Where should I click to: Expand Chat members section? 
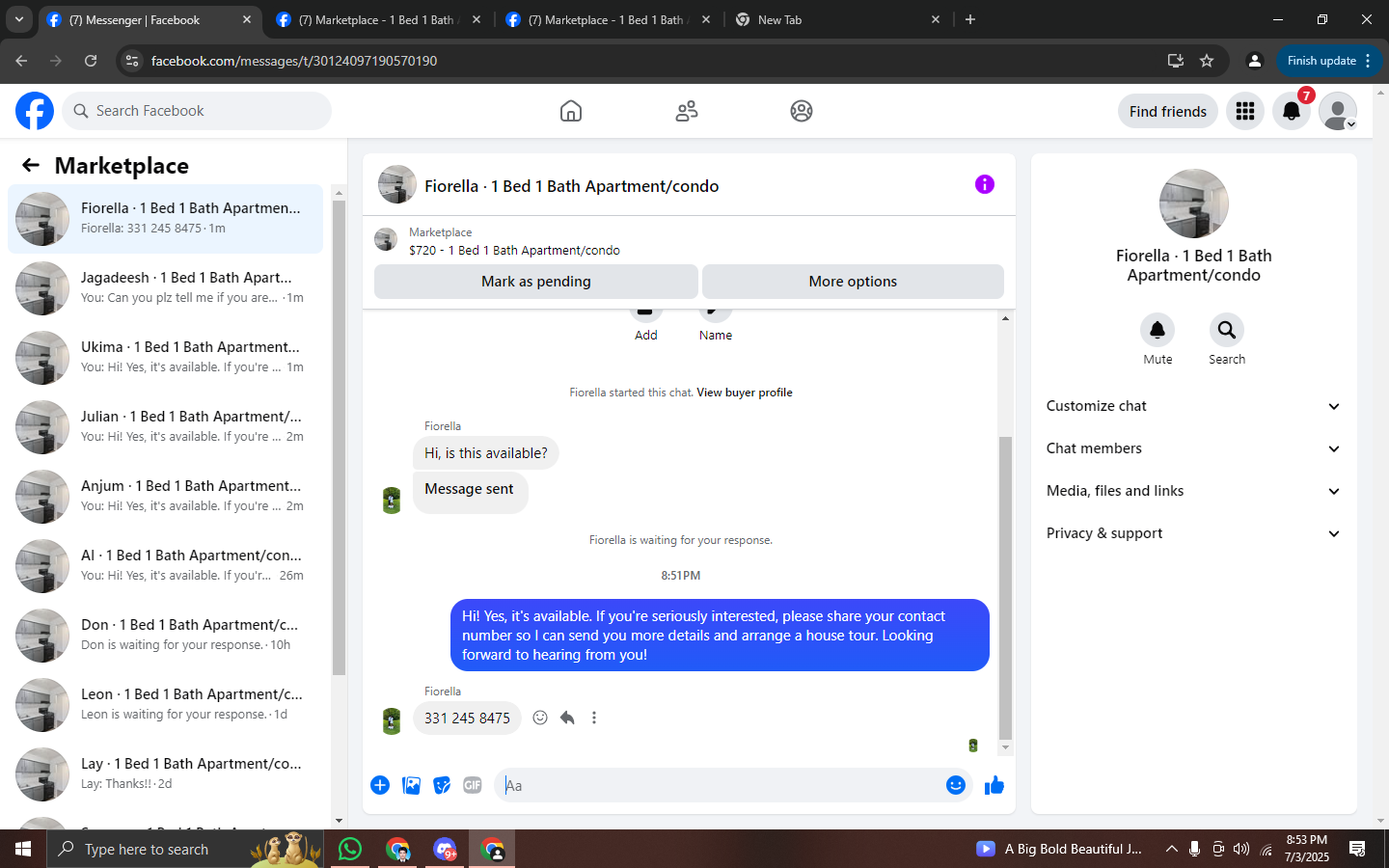click(1193, 448)
